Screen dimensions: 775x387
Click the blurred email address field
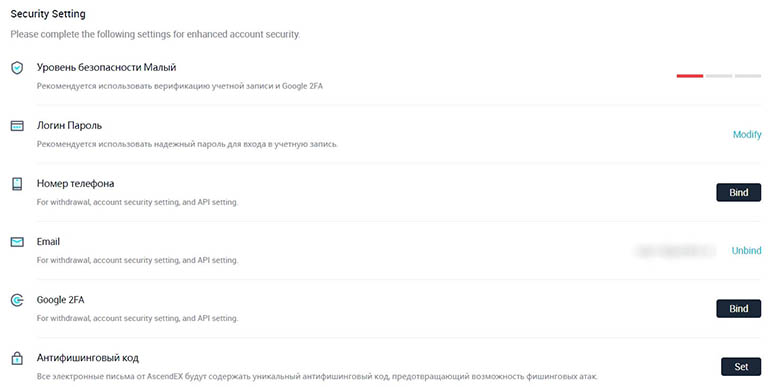pos(675,251)
